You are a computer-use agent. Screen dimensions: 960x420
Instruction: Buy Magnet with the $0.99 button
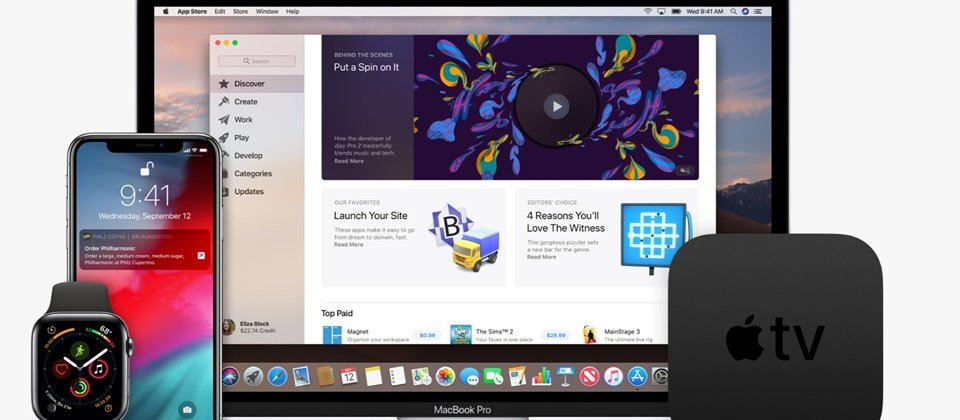click(427, 336)
